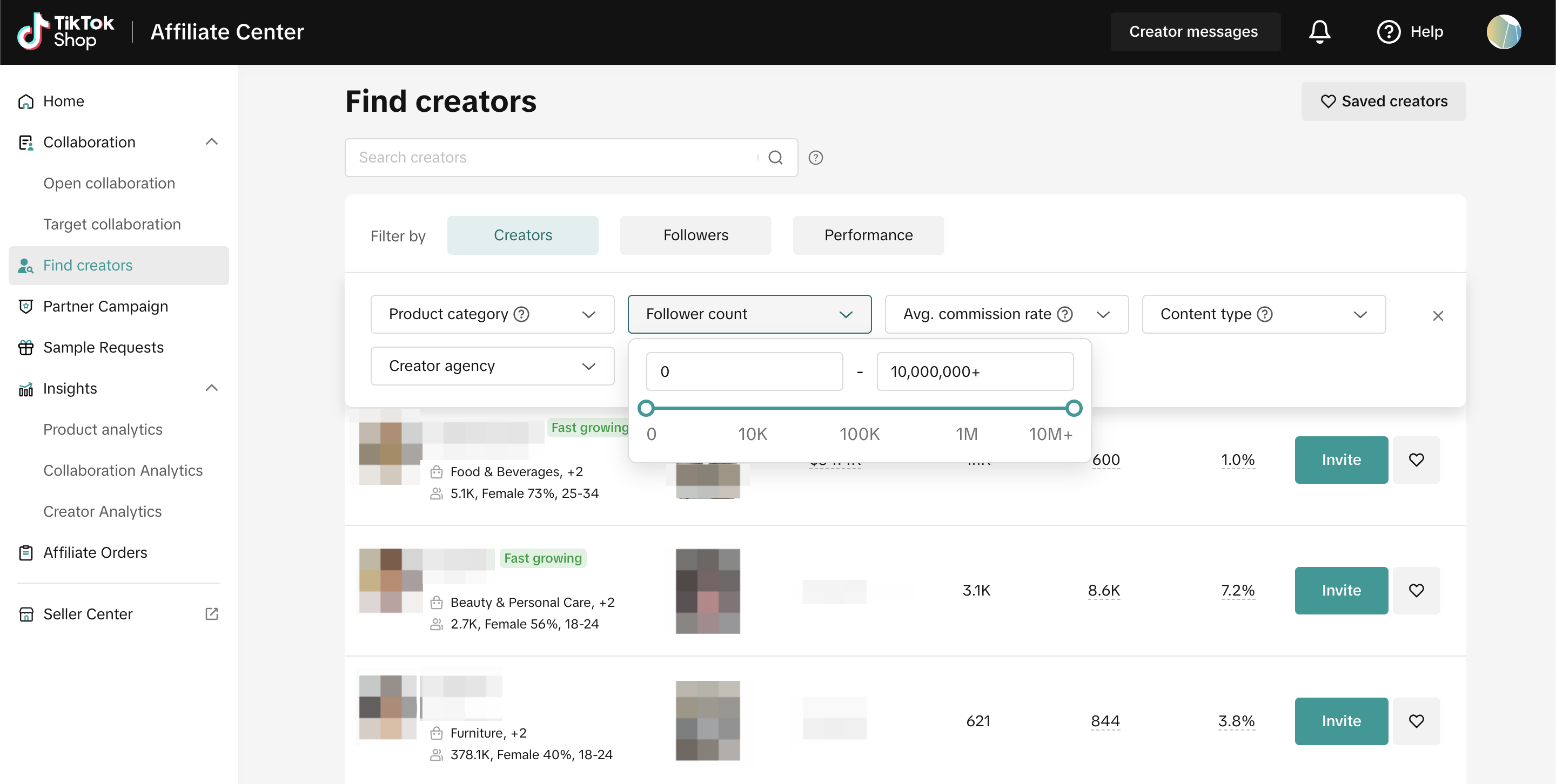Click help icon beside search bar

pos(815,158)
